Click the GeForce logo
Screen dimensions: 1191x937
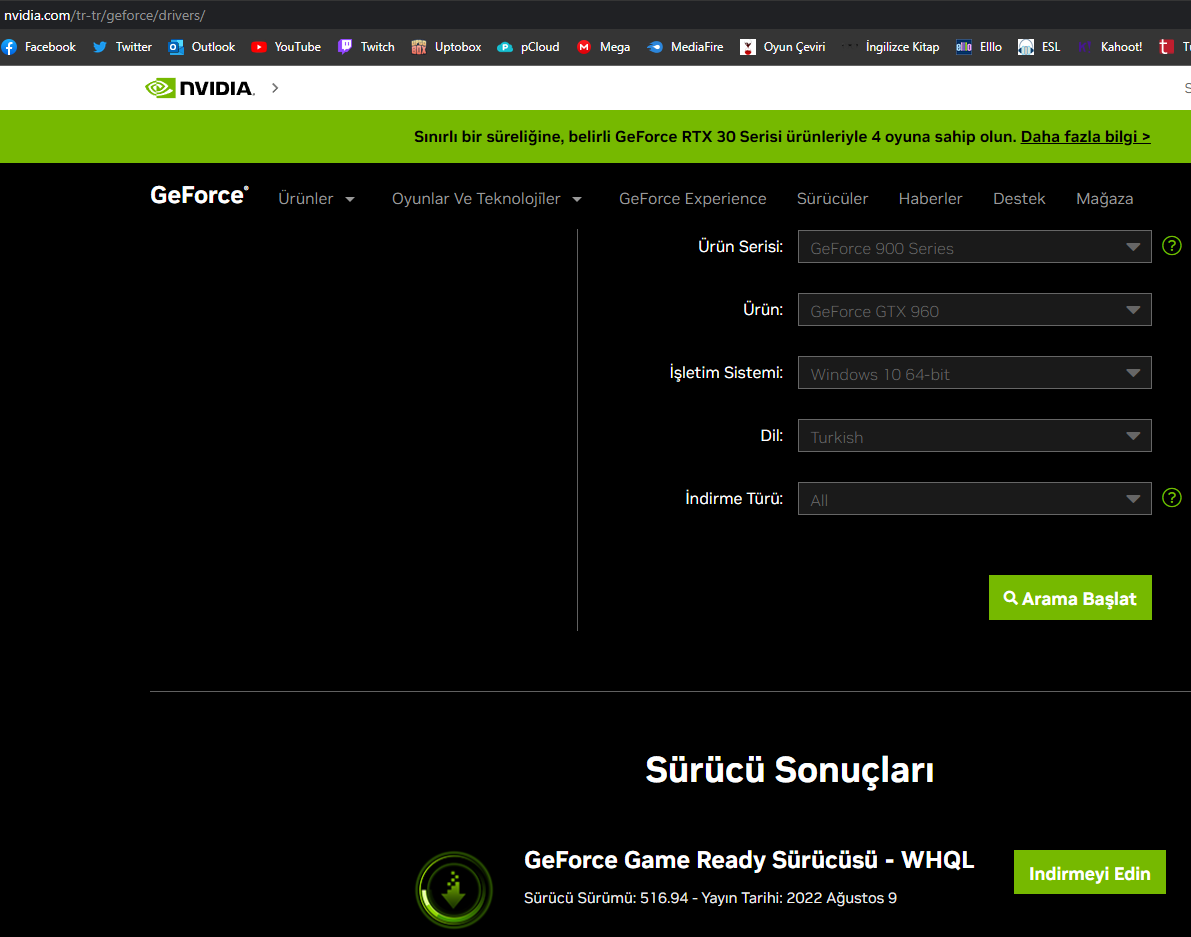click(199, 196)
